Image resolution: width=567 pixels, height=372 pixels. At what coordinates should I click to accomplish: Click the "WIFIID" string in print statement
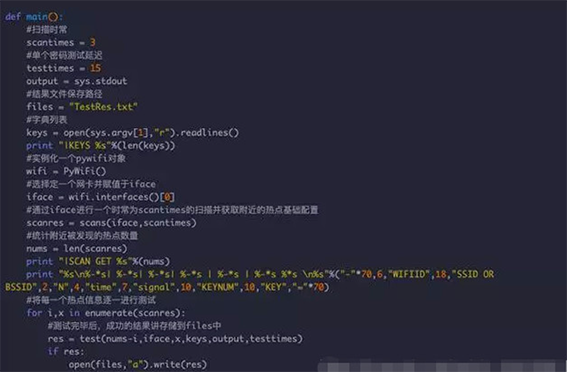409,274
